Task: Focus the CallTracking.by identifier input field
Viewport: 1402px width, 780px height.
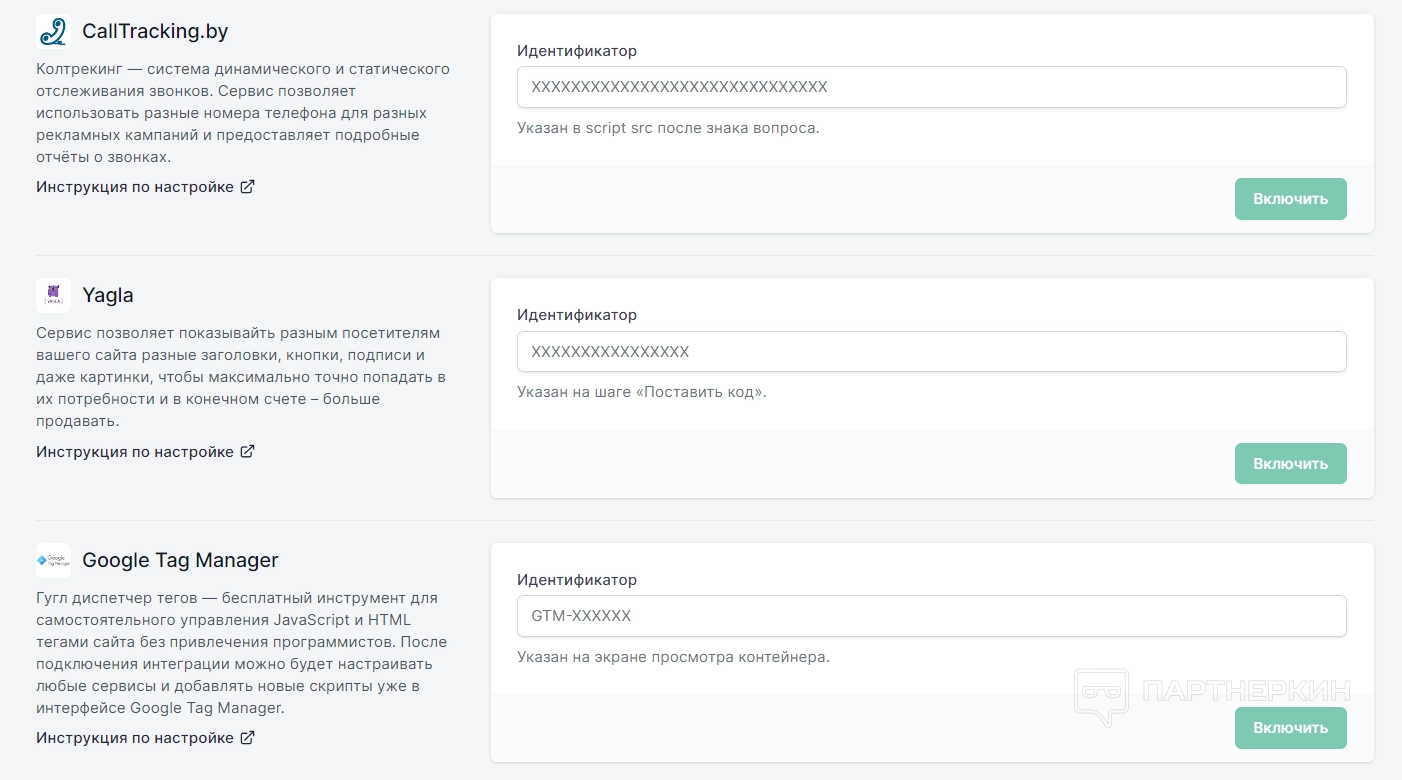Action: [x=931, y=87]
